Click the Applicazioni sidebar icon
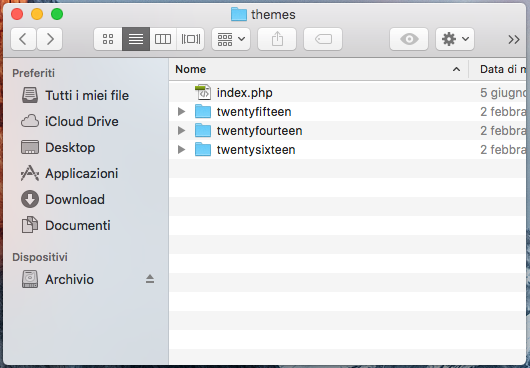Screen dimensions: 530x368 [x=30, y=173]
